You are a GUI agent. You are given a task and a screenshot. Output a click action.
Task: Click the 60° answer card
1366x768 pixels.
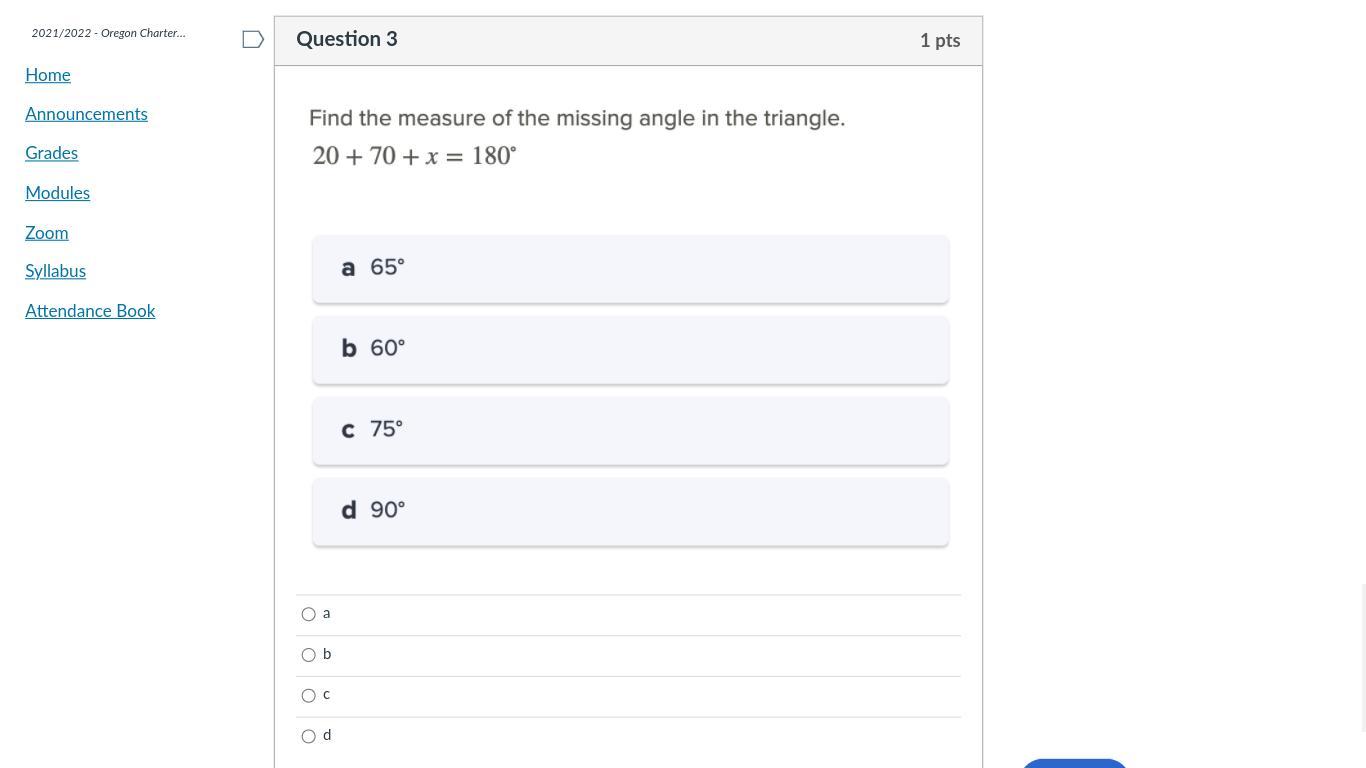(x=630, y=350)
